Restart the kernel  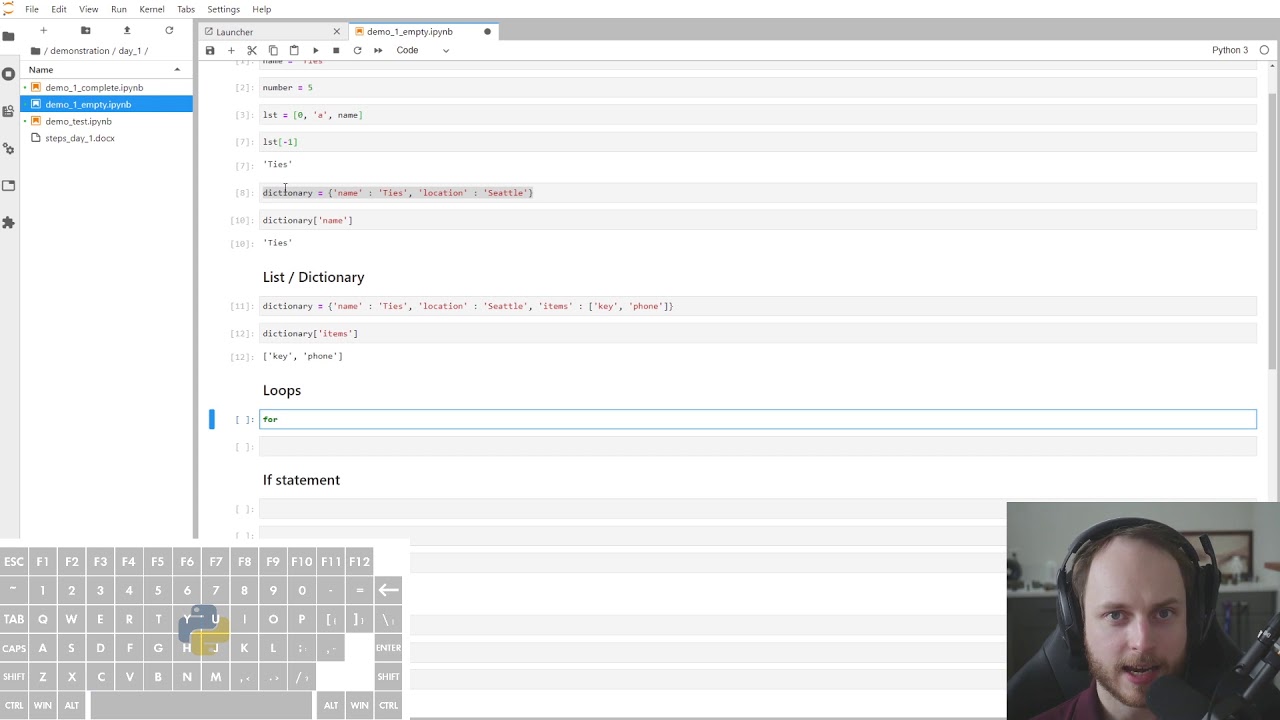(357, 50)
